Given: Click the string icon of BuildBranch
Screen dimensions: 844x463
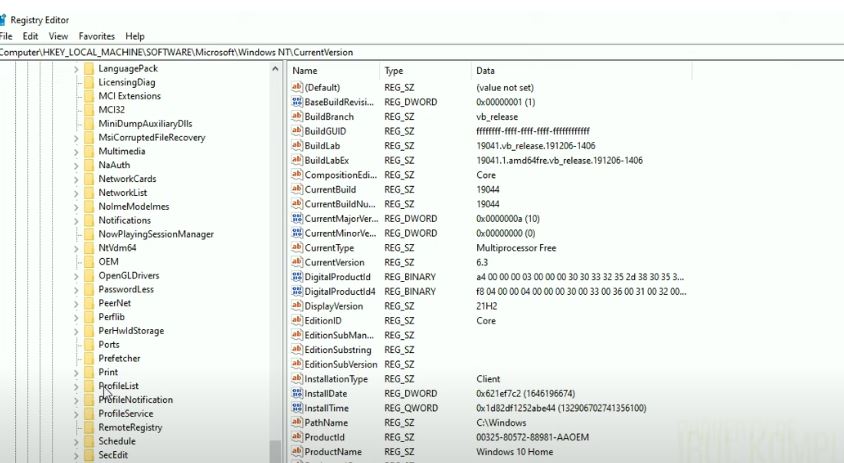Looking at the screenshot, I should (297, 116).
